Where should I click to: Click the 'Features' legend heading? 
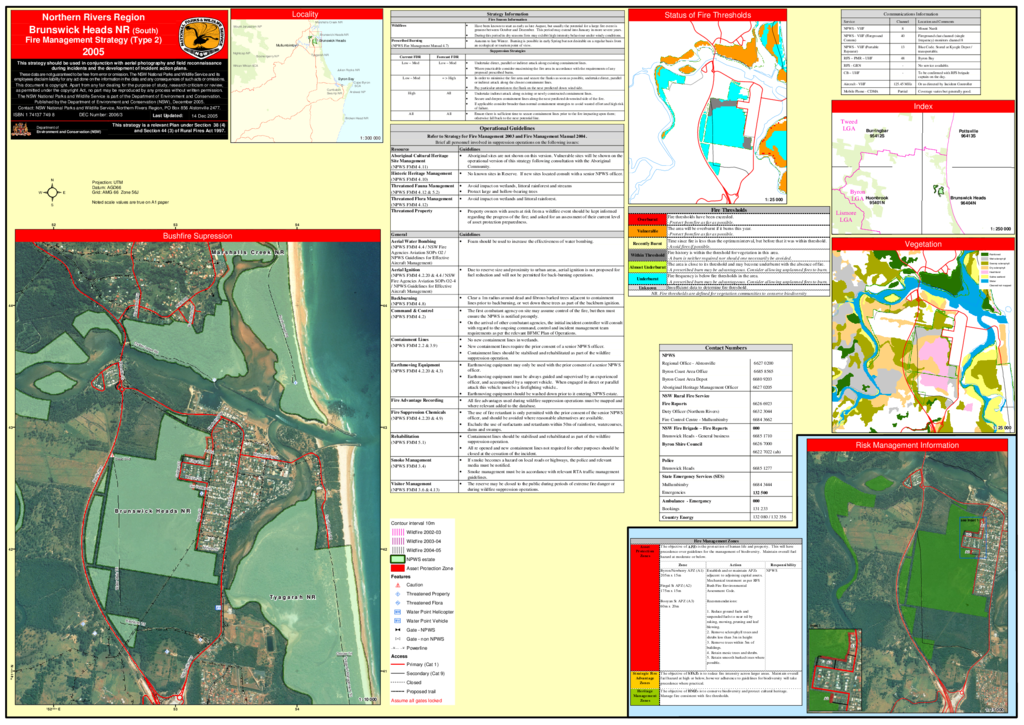(x=400, y=577)
